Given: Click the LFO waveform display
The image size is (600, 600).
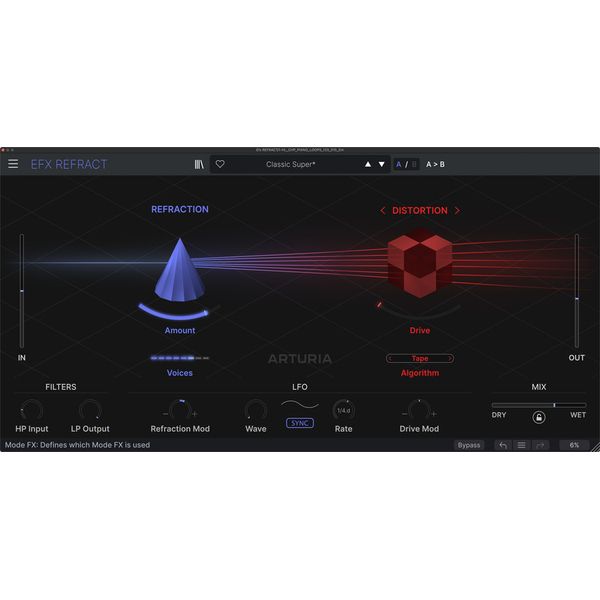Looking at the screenshot, I should pos(300,405).
